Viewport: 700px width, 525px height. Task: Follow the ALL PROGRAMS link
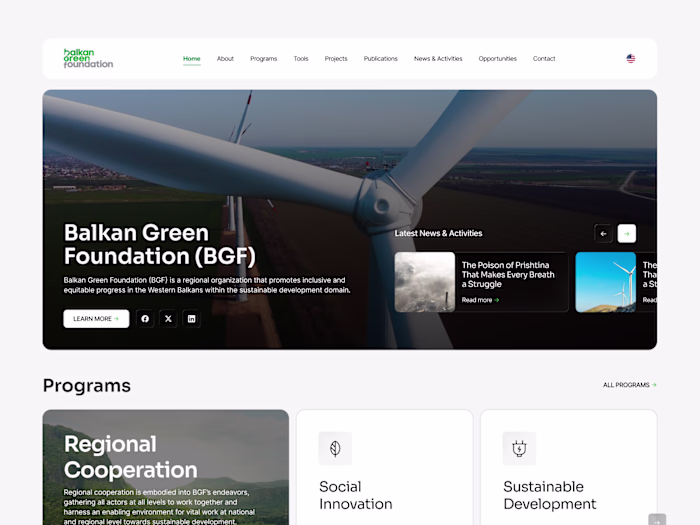click(x=629, y=385)
